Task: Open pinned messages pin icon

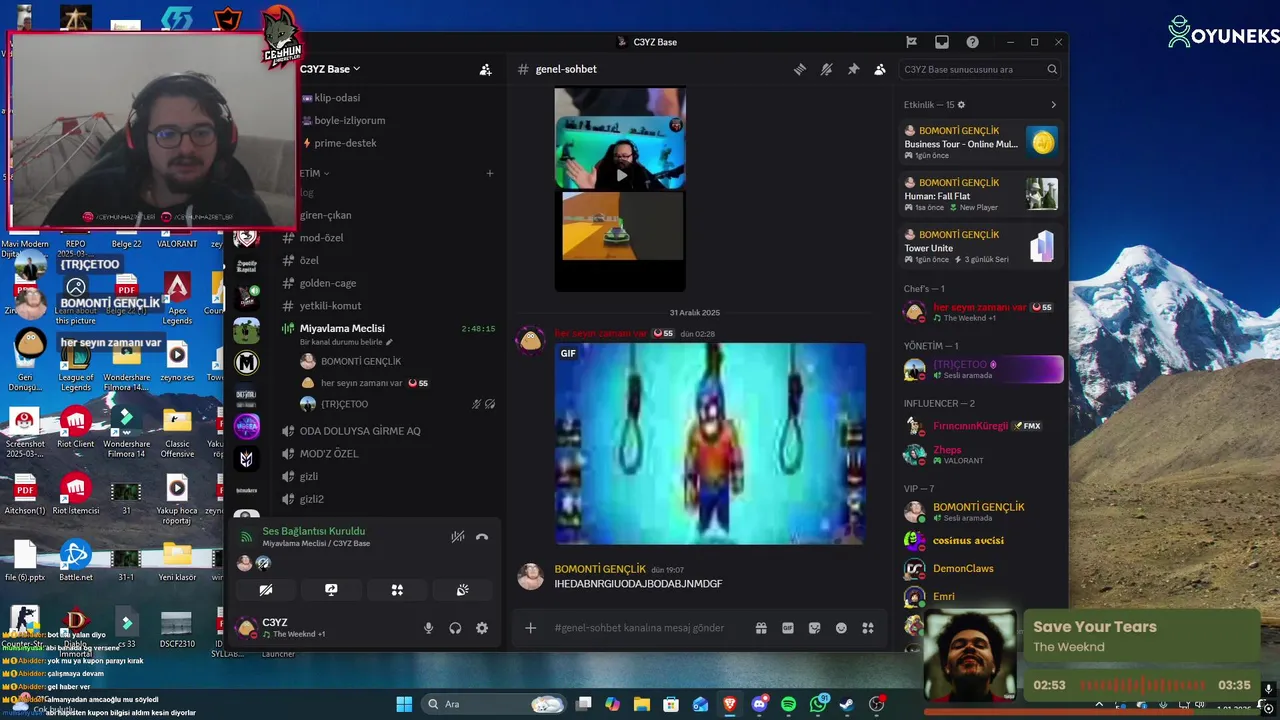Action: pyautogui.click(x=853, y=69)
